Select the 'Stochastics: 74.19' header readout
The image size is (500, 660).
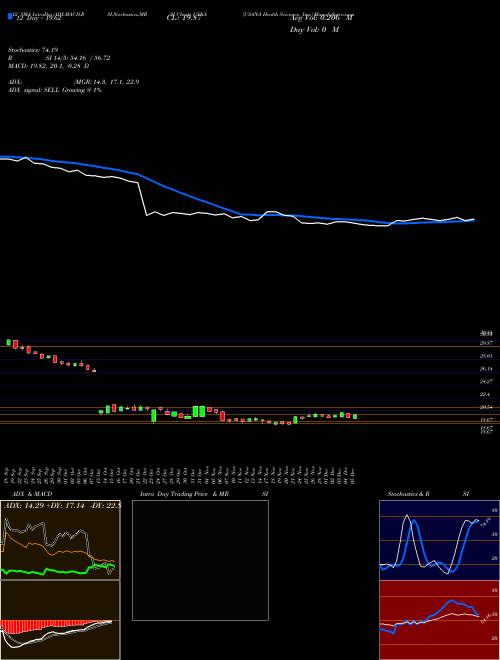(x=32, y=50)
